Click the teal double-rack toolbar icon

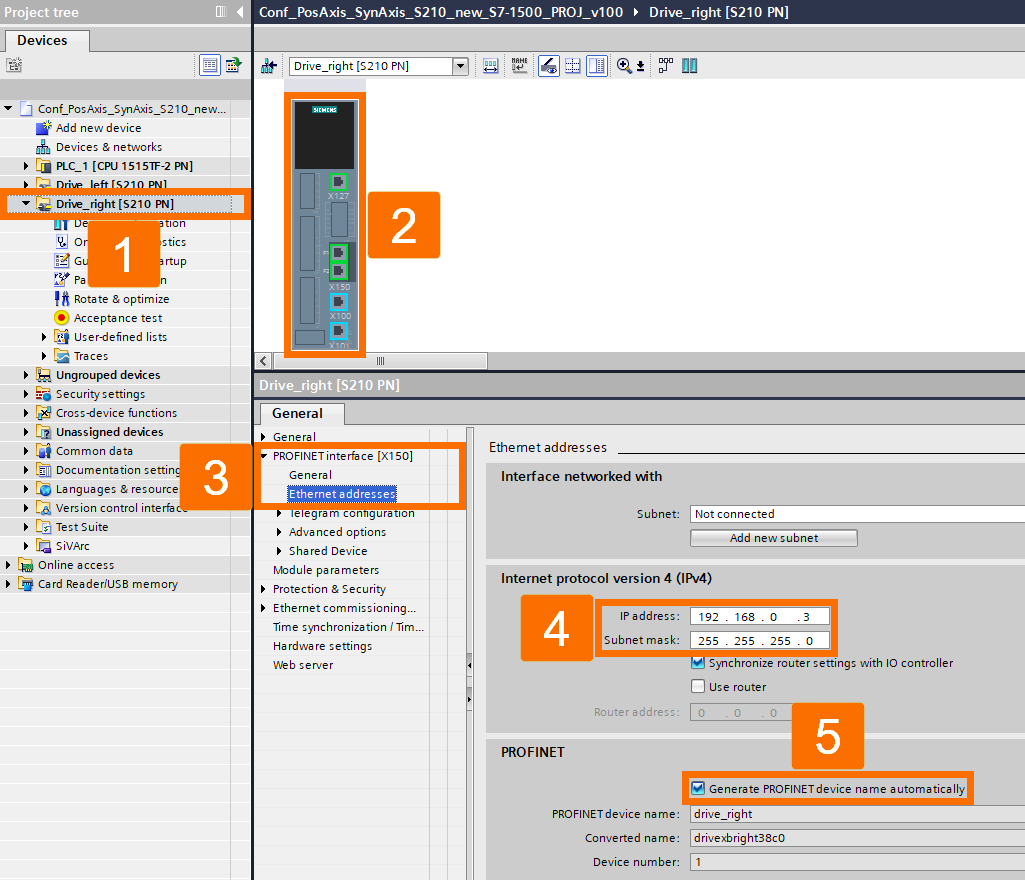click(690, 65)
